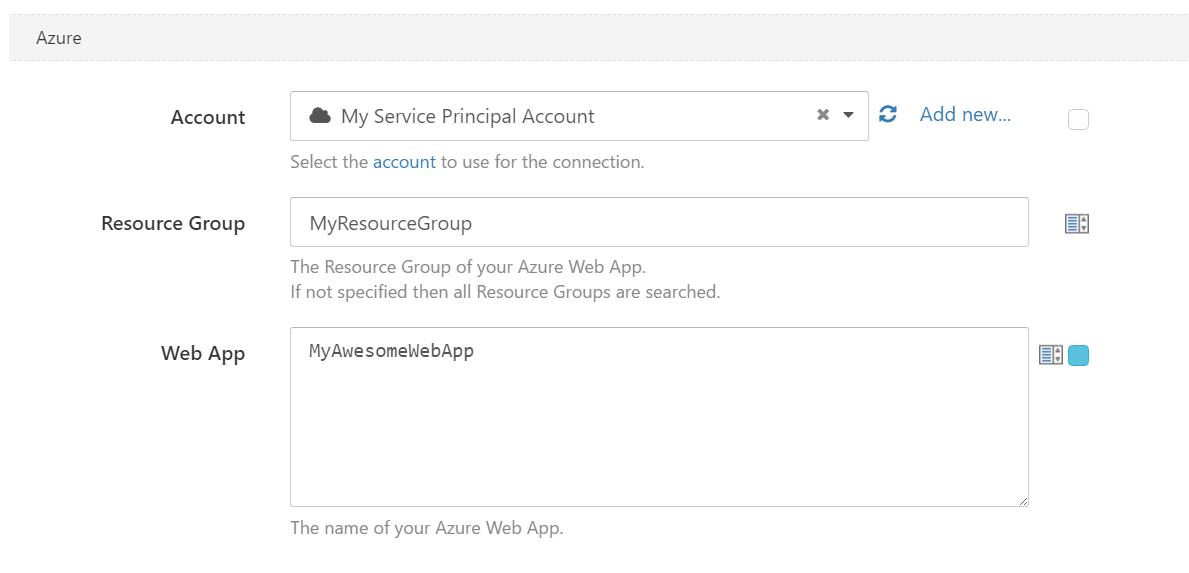Click the resize handle of the Web App textarea
Screen dimensions: 1189x573
click(1023, 501)
